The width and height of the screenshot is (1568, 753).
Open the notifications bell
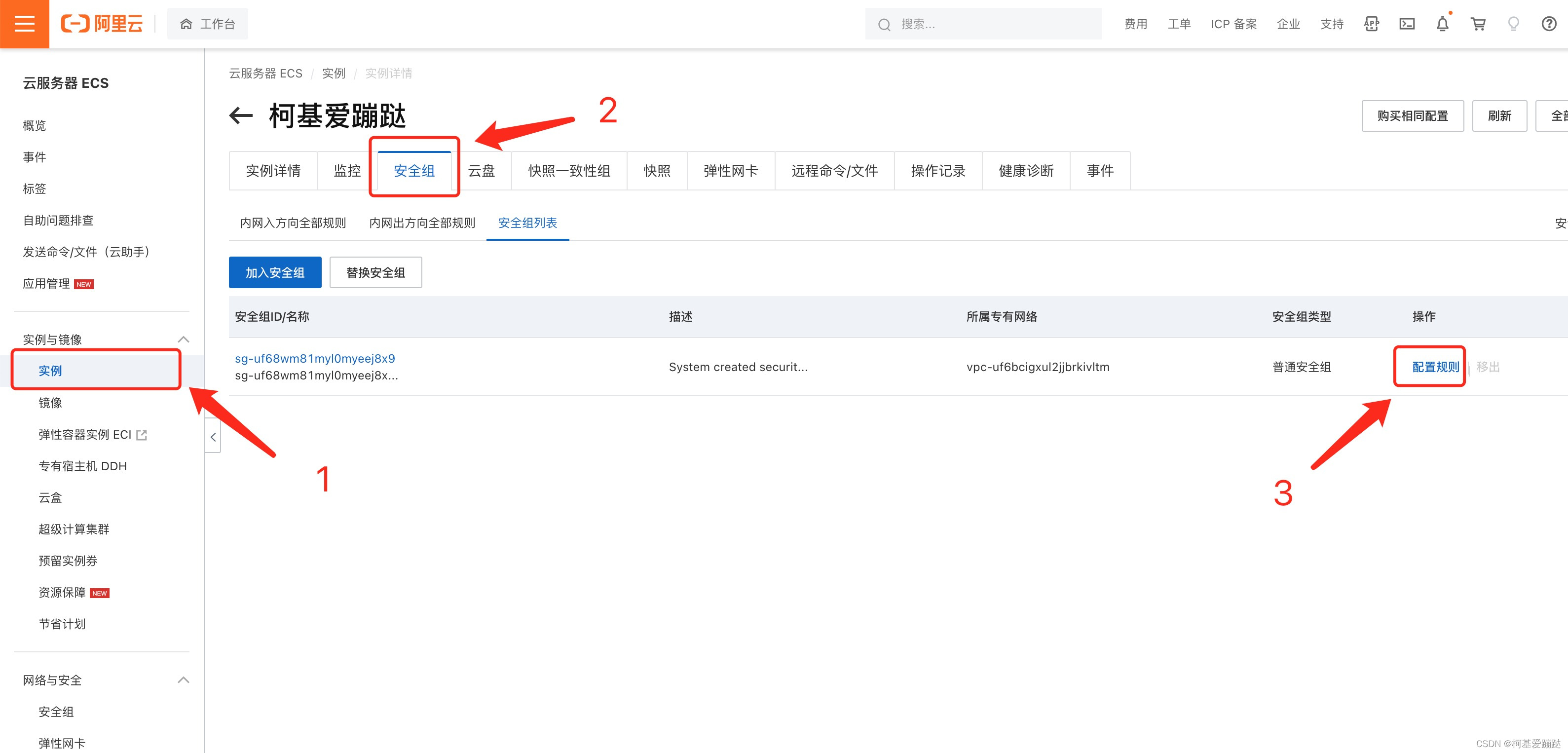1442,24
